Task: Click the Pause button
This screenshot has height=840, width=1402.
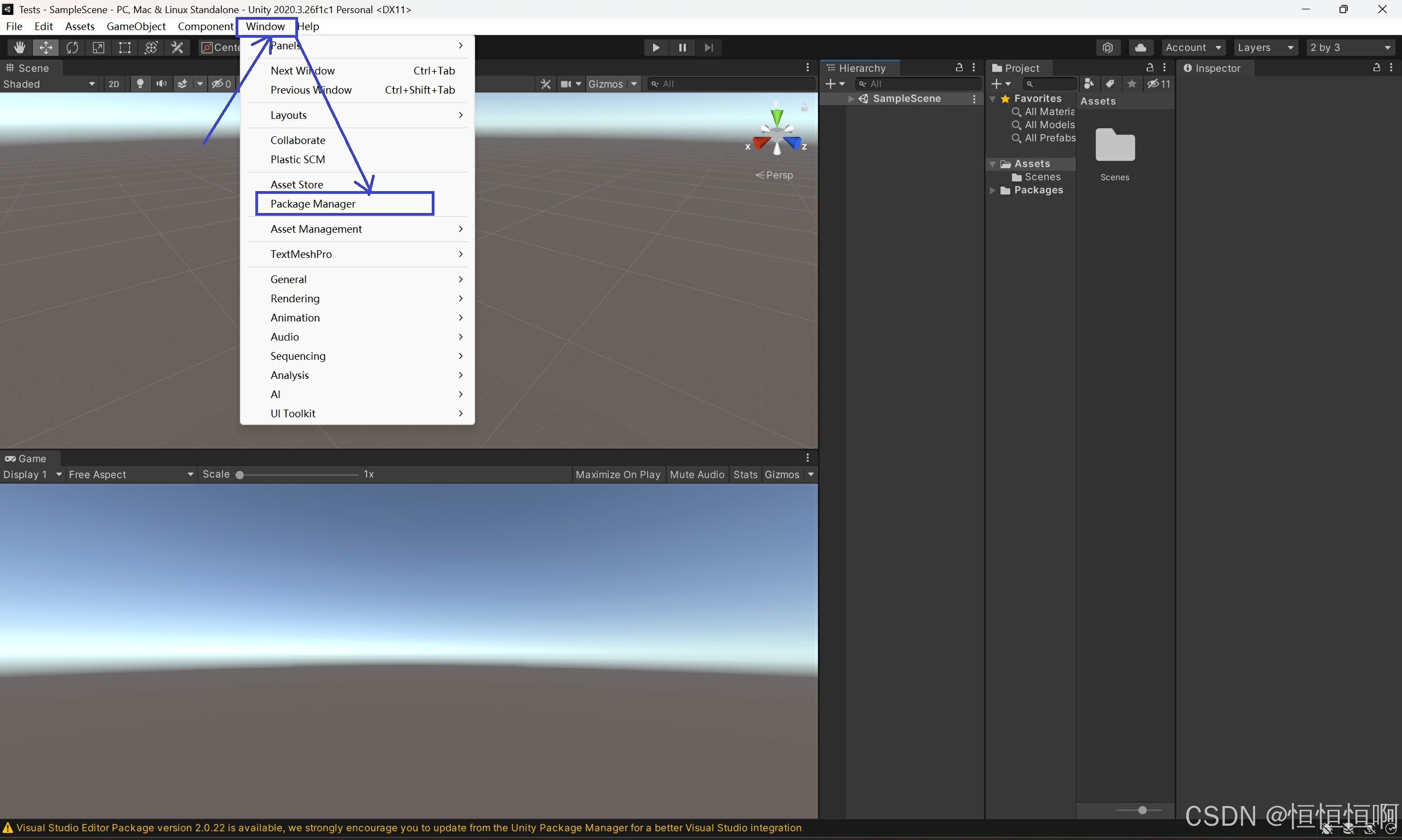Action: (x=682, y=48)
